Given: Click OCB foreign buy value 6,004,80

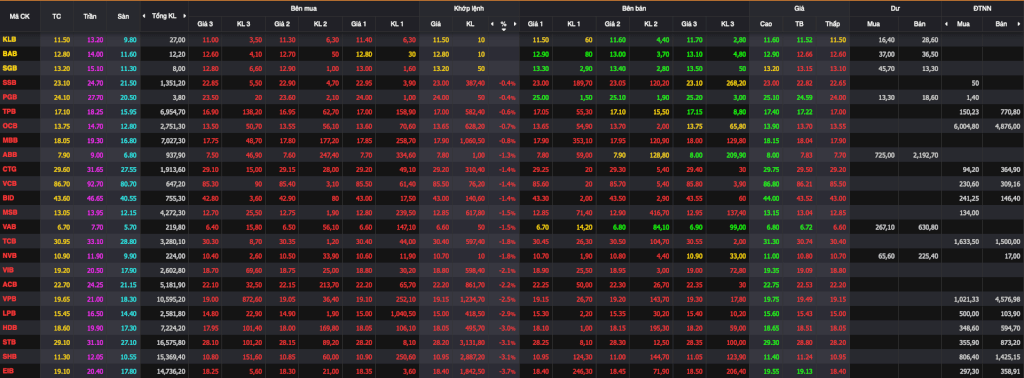Looking at the screenshot, I should click(x=968, y=126).
